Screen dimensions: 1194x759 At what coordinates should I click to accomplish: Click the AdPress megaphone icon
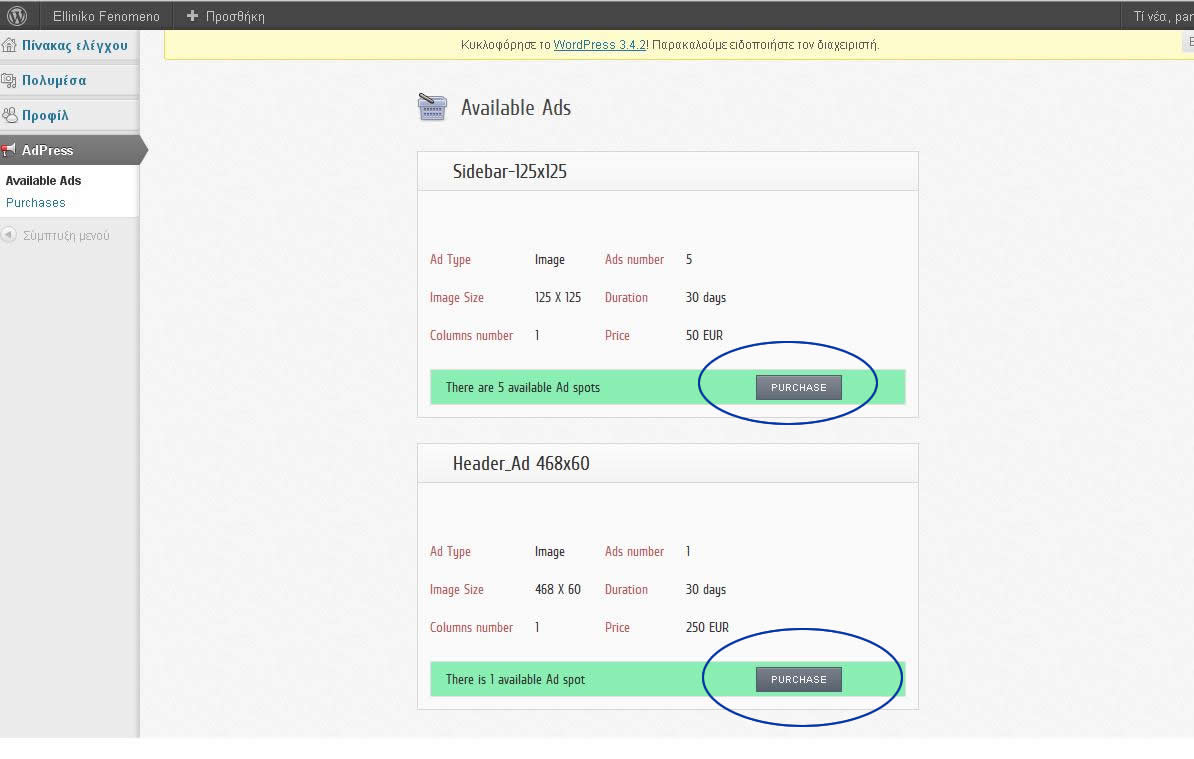click(10, 150)
